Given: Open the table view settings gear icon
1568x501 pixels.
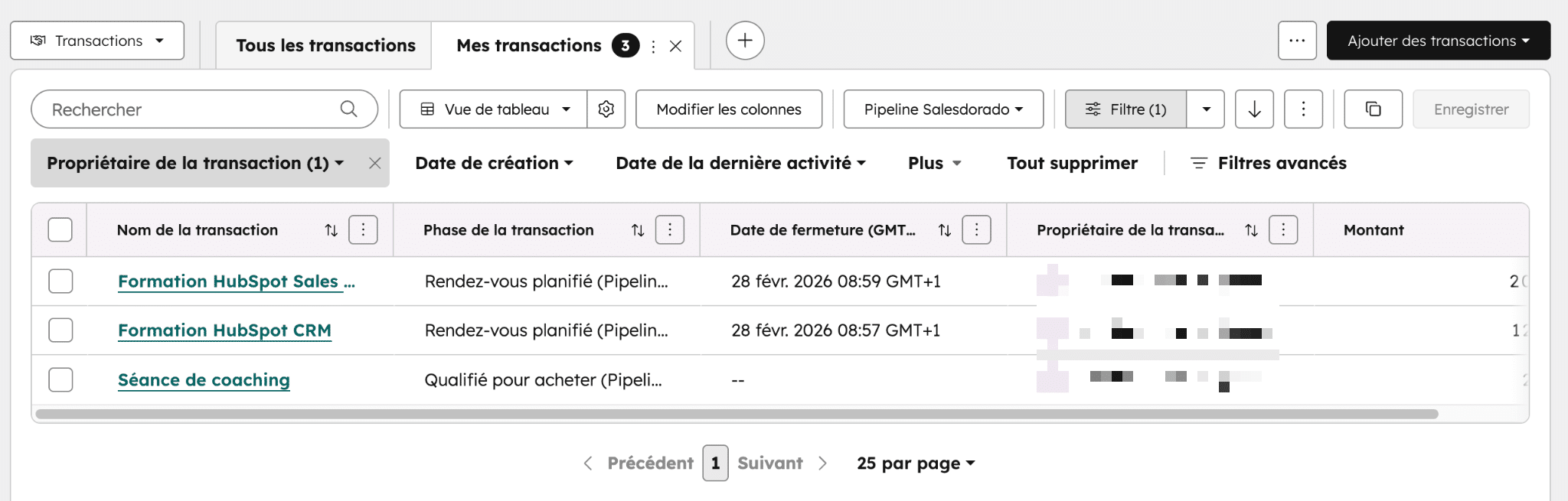Looking at the screenshot, I should (606, 109).
